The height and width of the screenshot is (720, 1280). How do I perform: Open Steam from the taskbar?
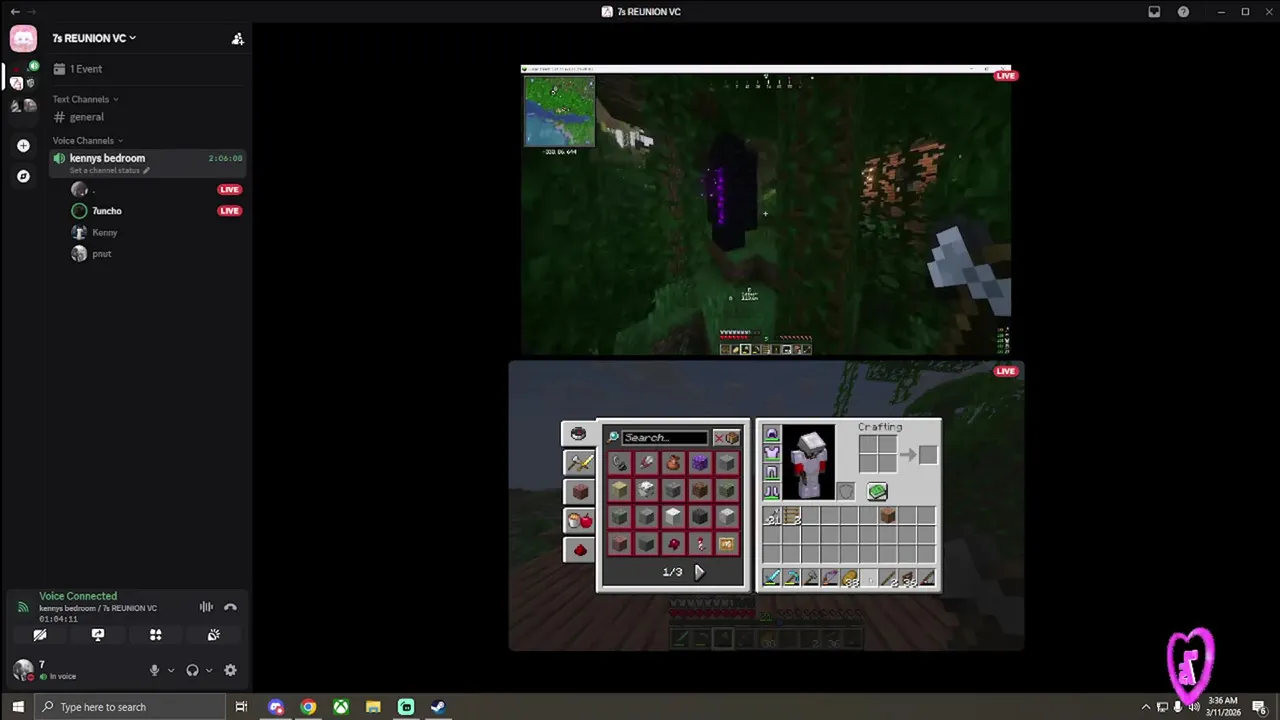pyautogui.click(x=438, y=707)
